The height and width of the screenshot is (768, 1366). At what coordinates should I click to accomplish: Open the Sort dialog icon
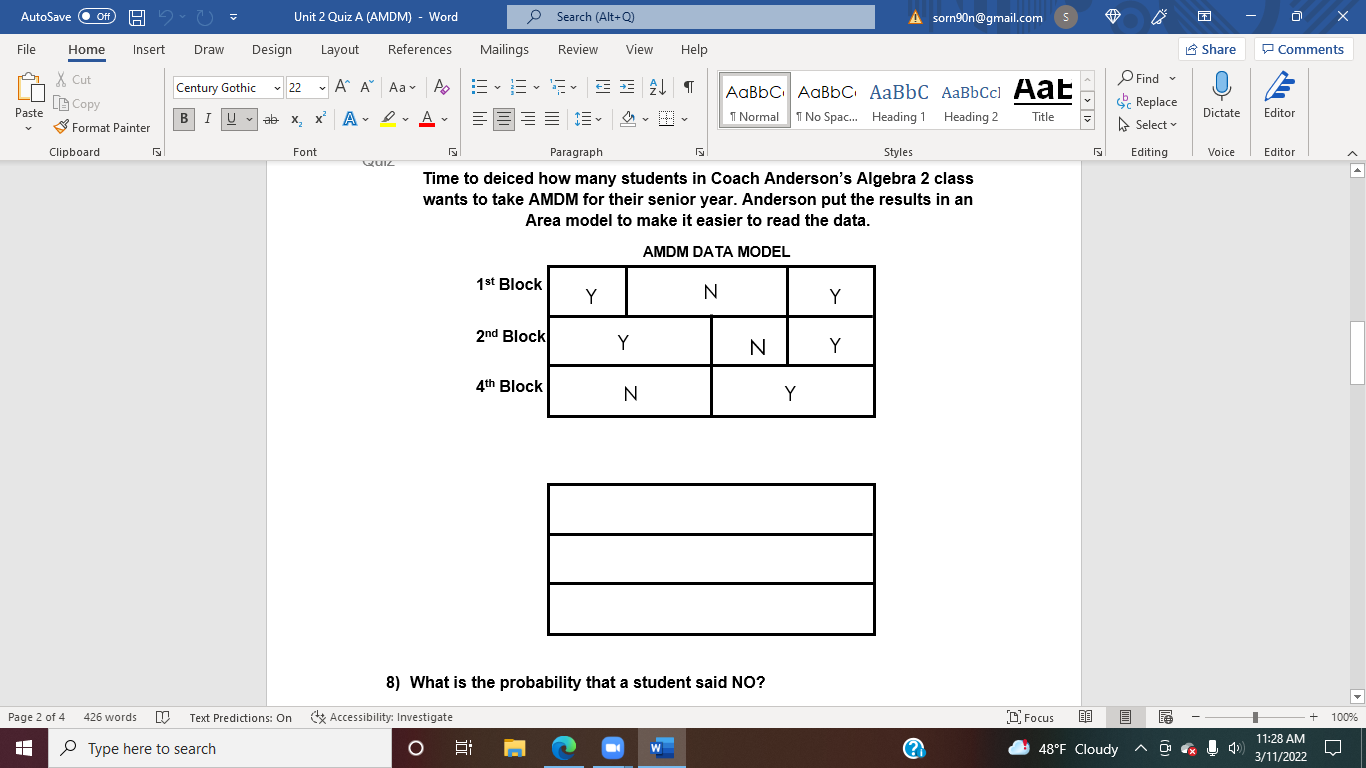pos(656,87)
